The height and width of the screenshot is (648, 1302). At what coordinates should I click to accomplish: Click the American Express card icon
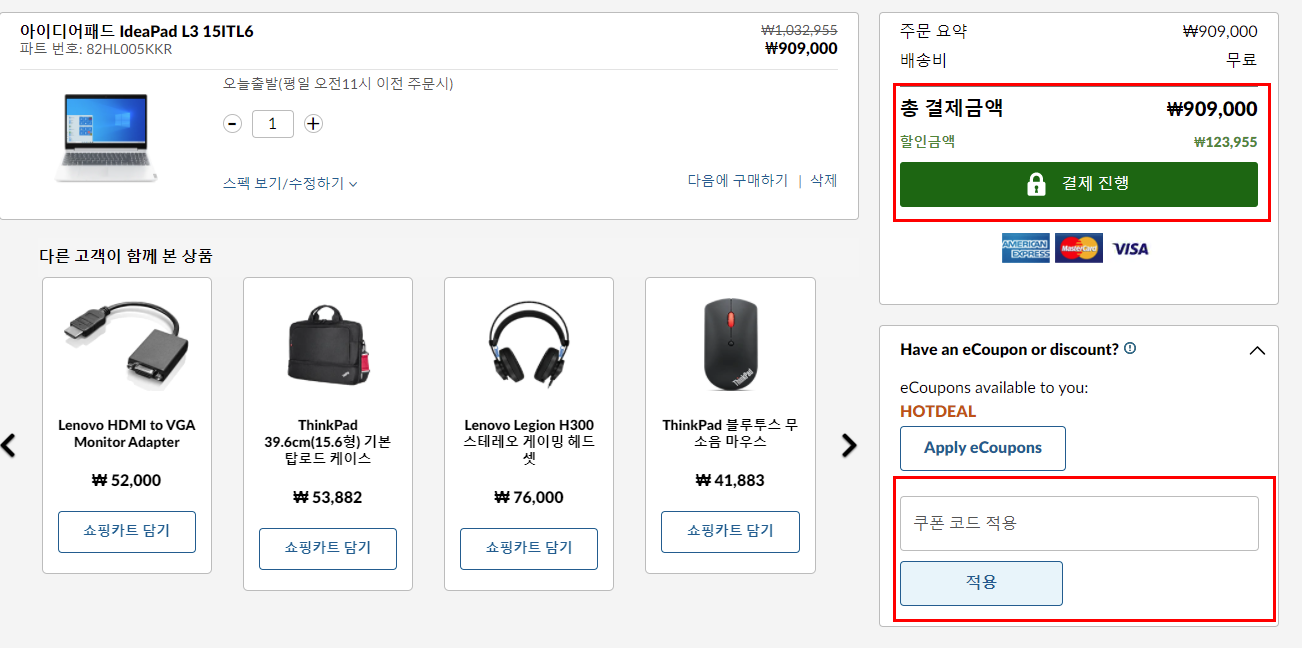[1025, 248]
